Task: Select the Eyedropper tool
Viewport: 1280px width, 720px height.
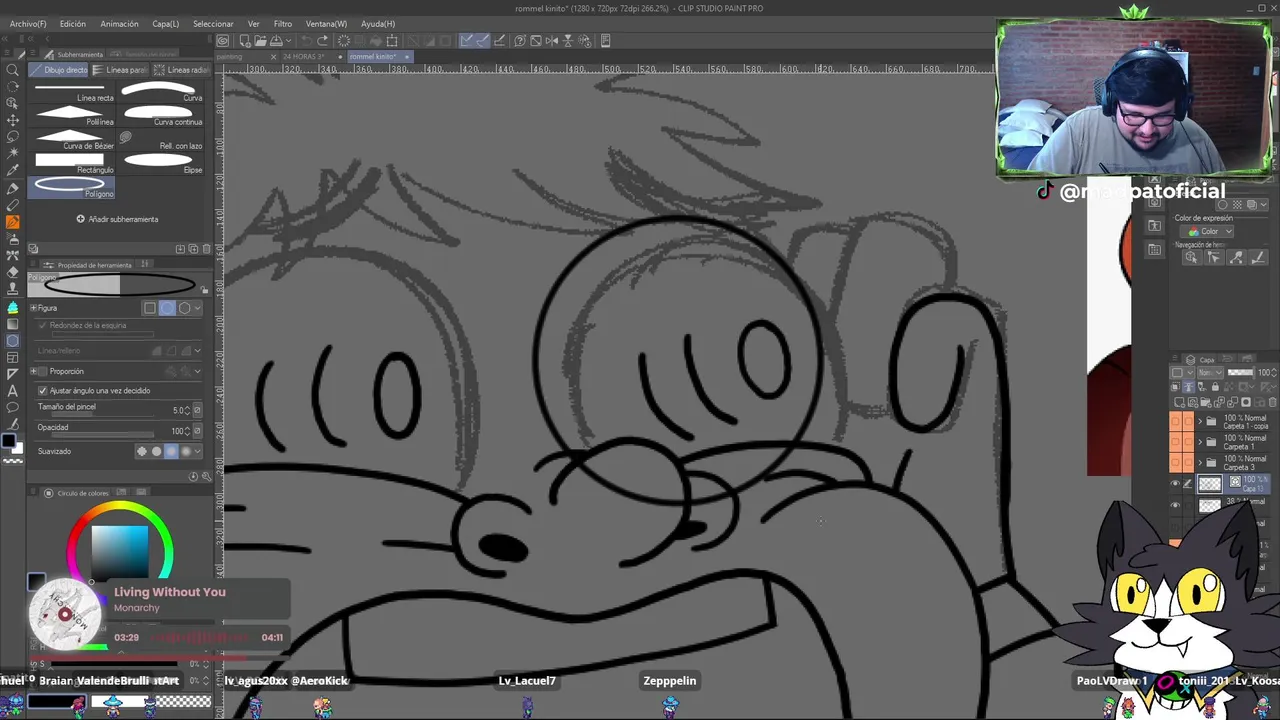Action: click(13, 171)
